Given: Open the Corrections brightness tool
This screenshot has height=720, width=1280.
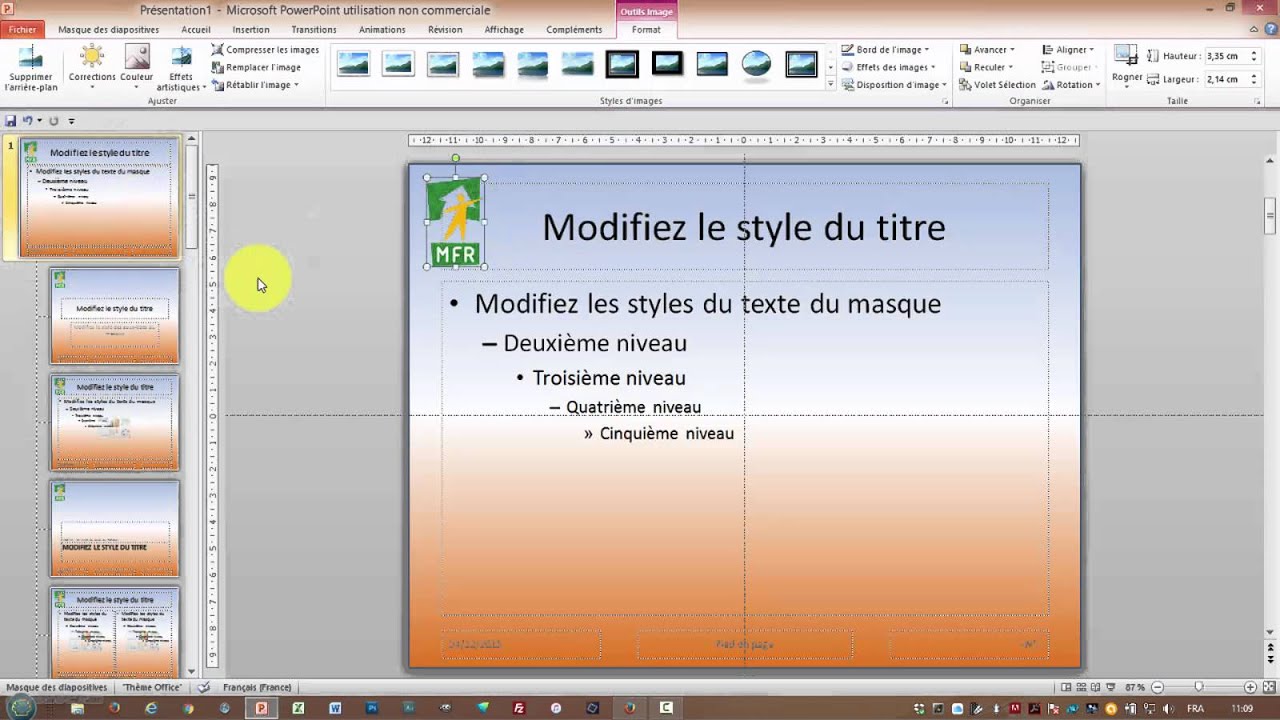Looking at the screenshot, I should tap(91, 67).
